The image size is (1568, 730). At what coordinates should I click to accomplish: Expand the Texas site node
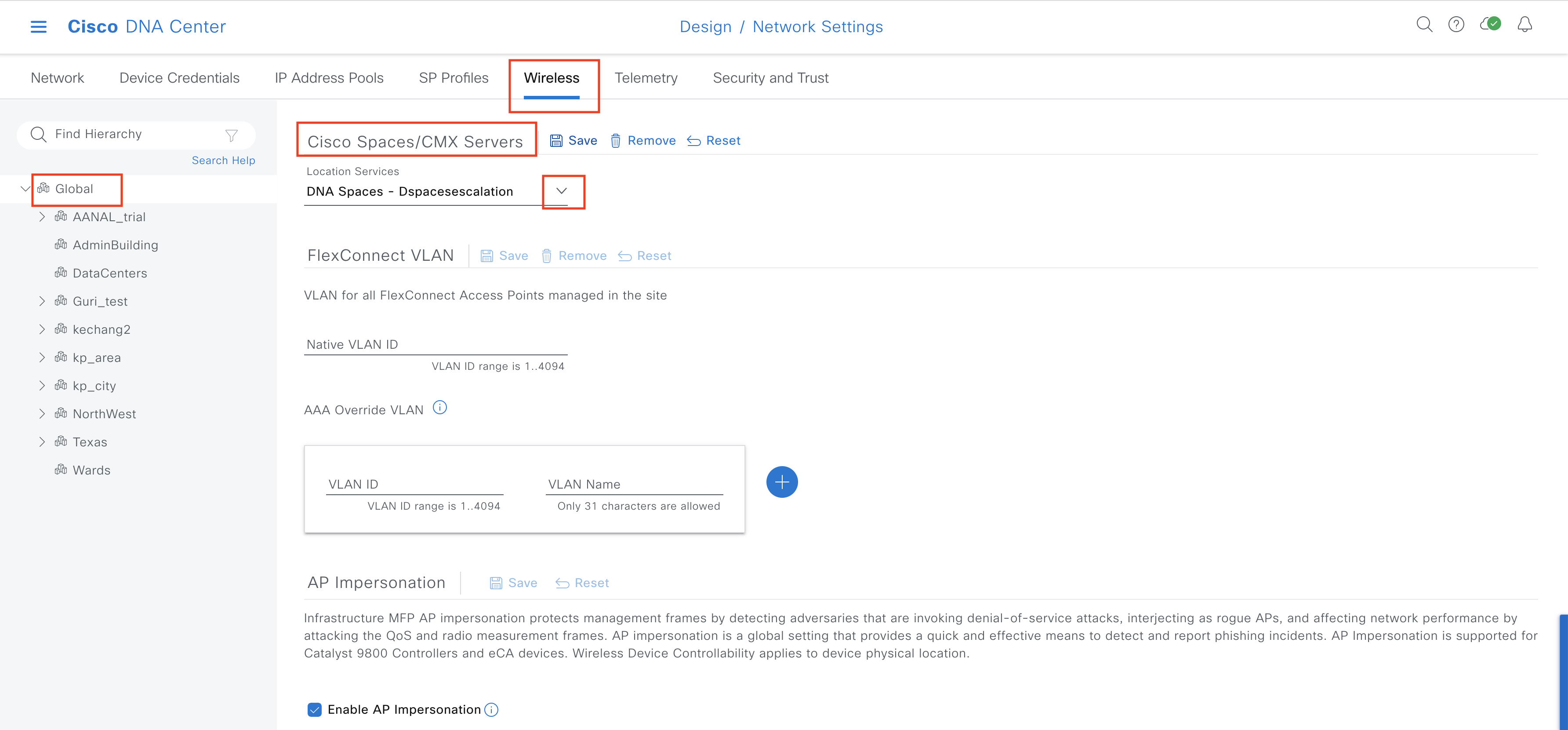pos(42,442)
